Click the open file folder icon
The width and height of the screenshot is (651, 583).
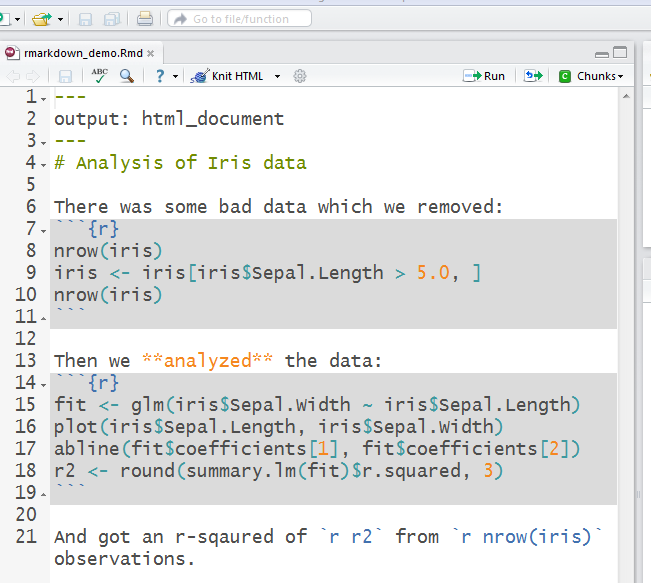point(41,19)
